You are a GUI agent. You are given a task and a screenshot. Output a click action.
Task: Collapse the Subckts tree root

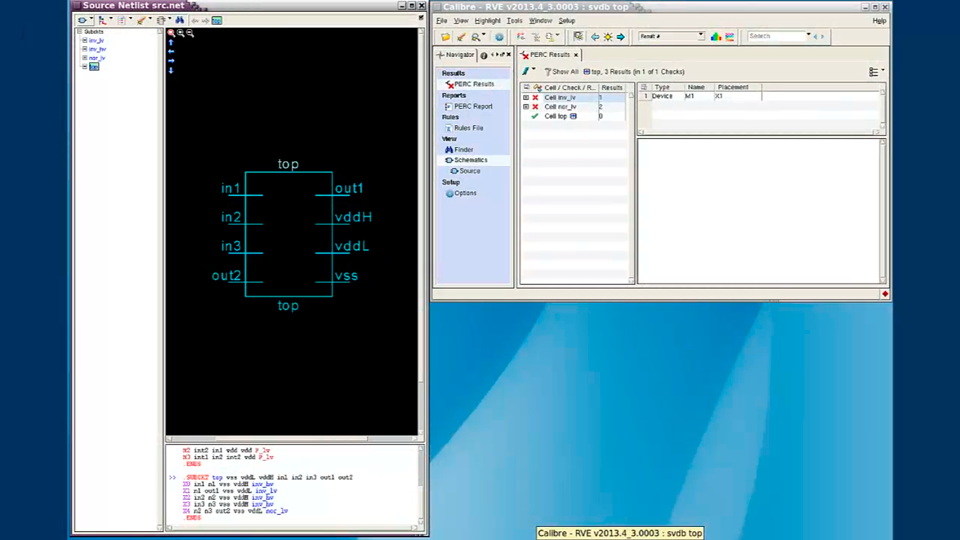tap(80, 31)
